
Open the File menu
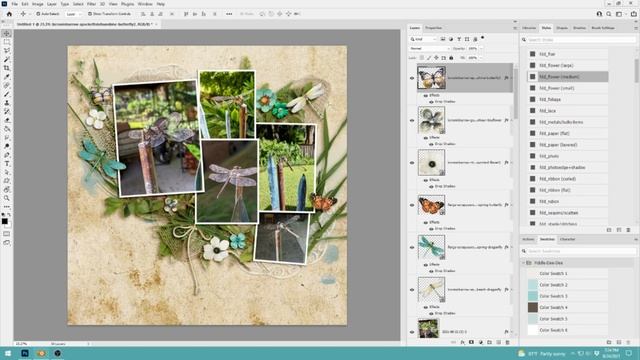coord(14,4)
